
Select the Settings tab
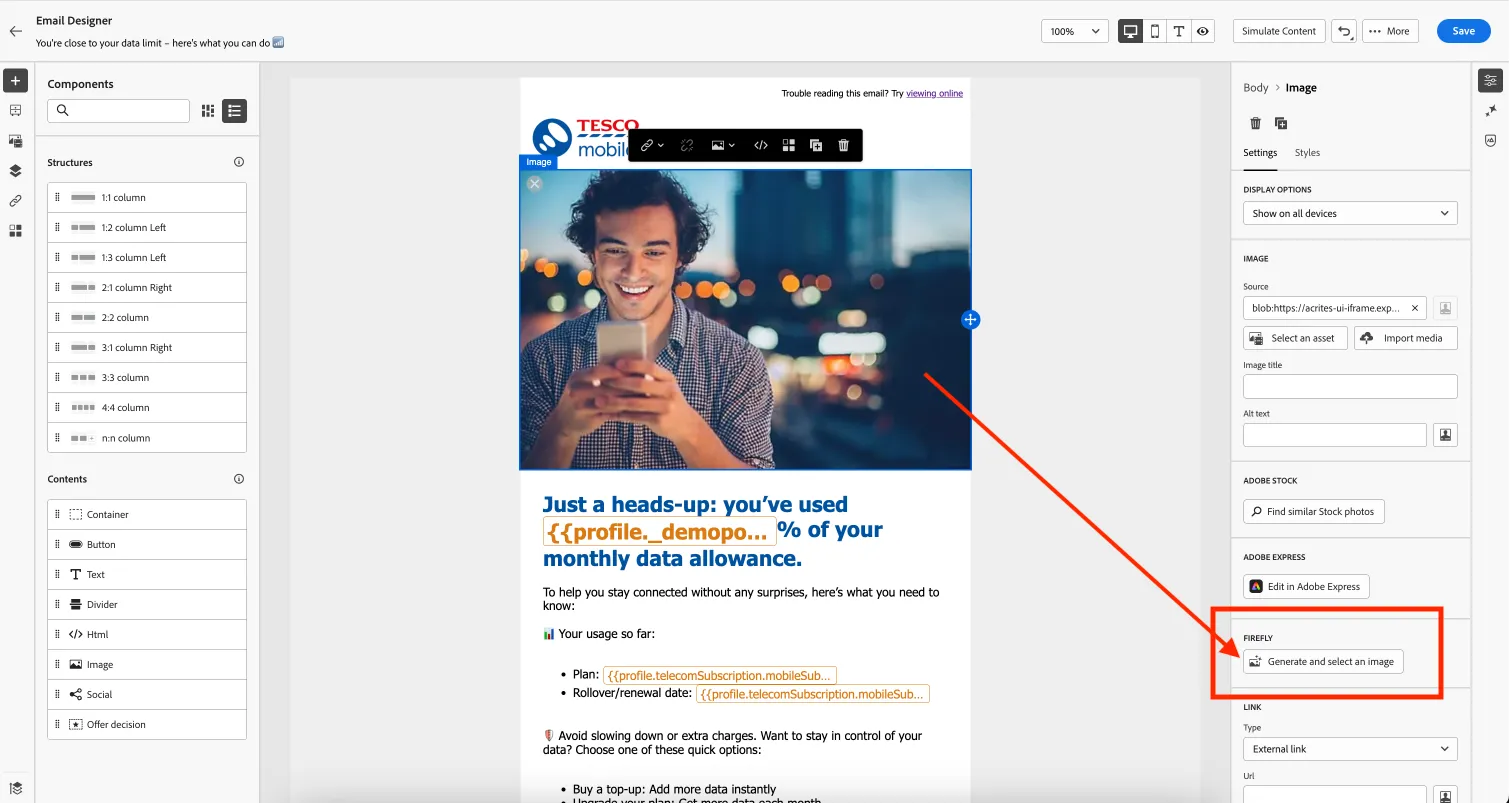pyautogui.click(x=1260, y=153)
